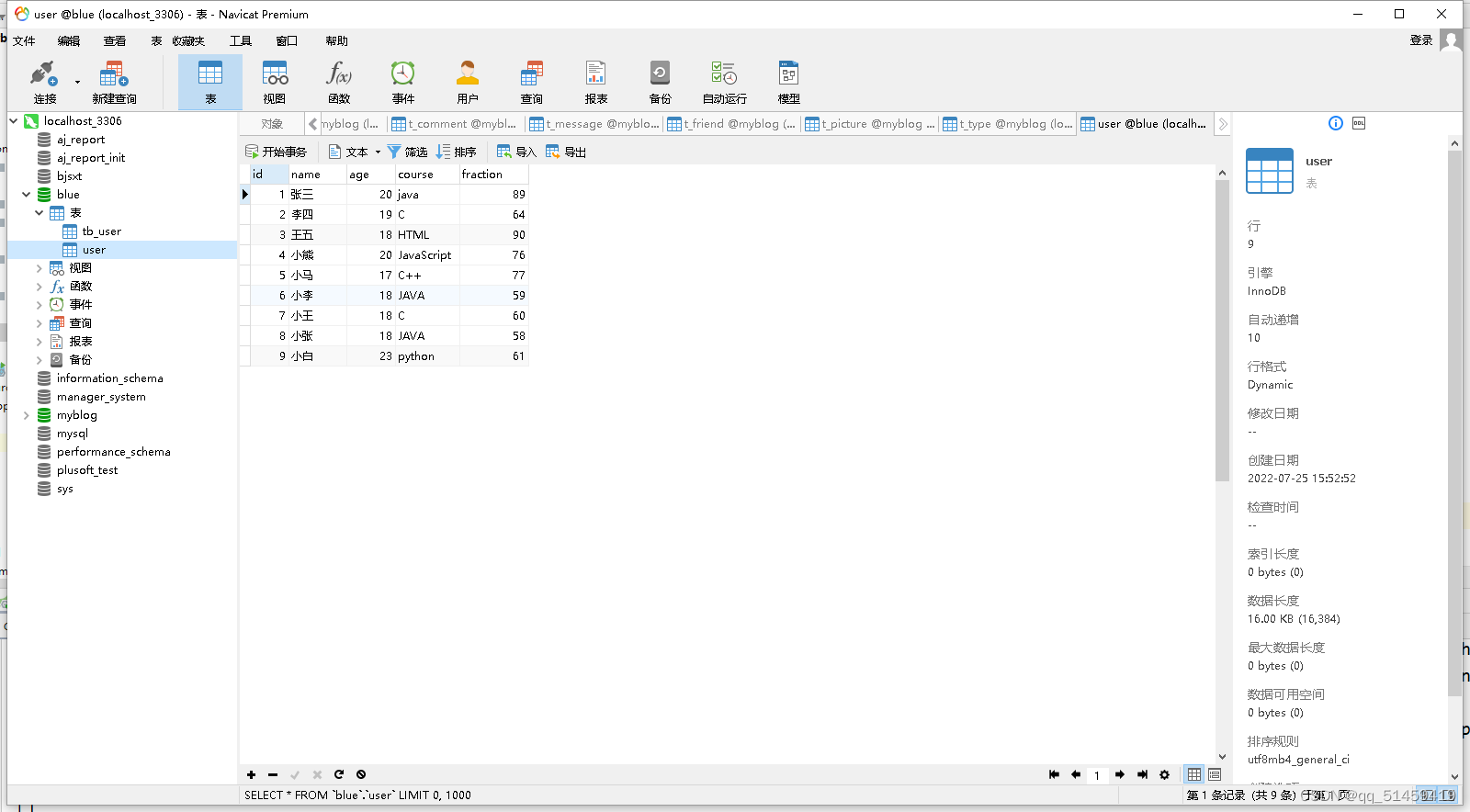The width and height of the screenshot is (1470, 812).
Task: Go to the first page of records
Action: point(1054,774)
